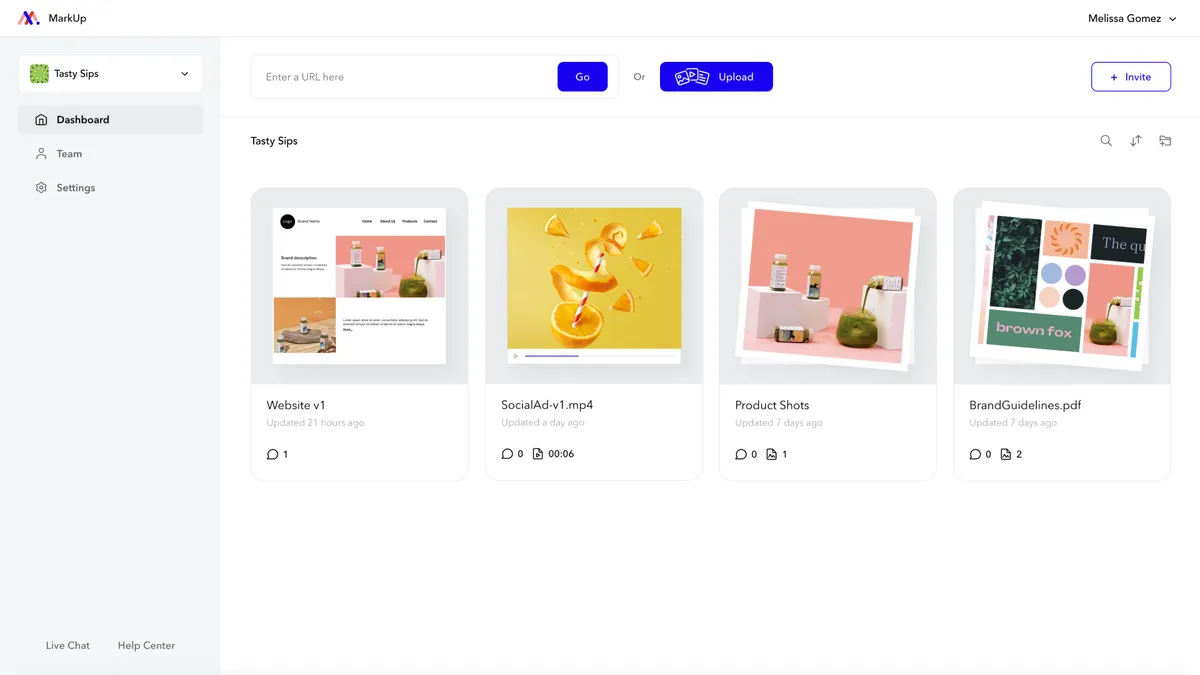The image size is (1200, 675).
Task: Open the BrandGuidelines.pdf thumbnail
Action: [1062, 286]
